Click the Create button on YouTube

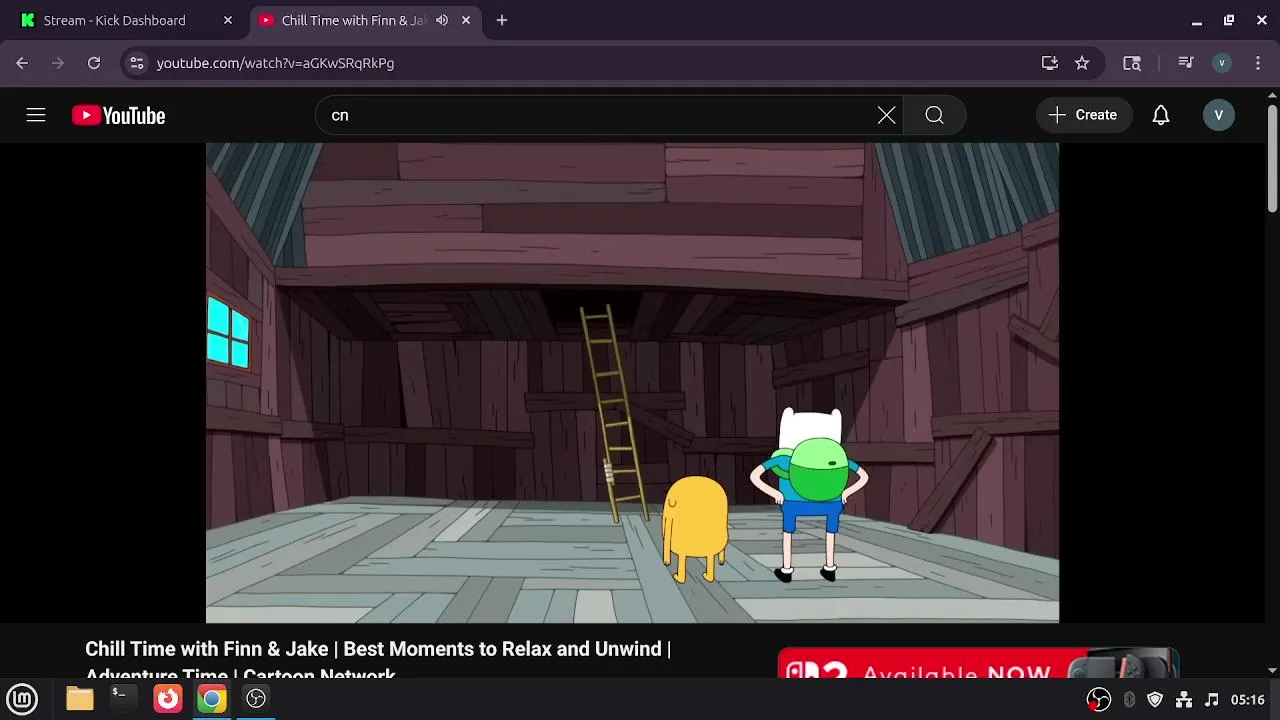1083,115
